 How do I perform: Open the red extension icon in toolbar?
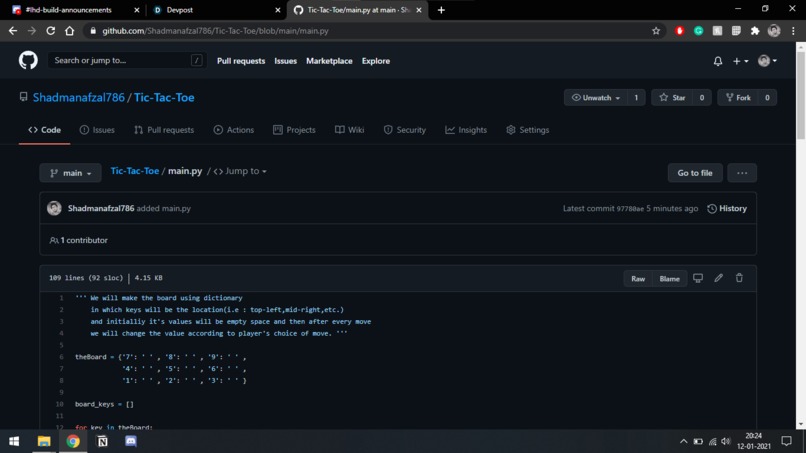point(680,31)
